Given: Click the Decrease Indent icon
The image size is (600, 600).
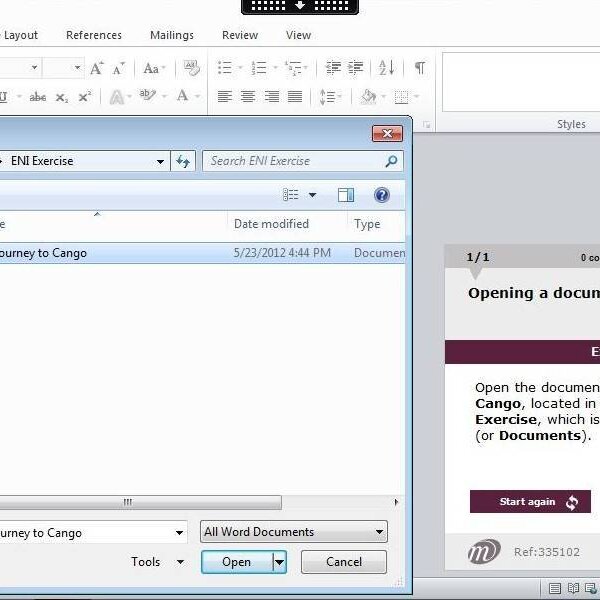Looking at the screenshot, I should coord(333,68).
